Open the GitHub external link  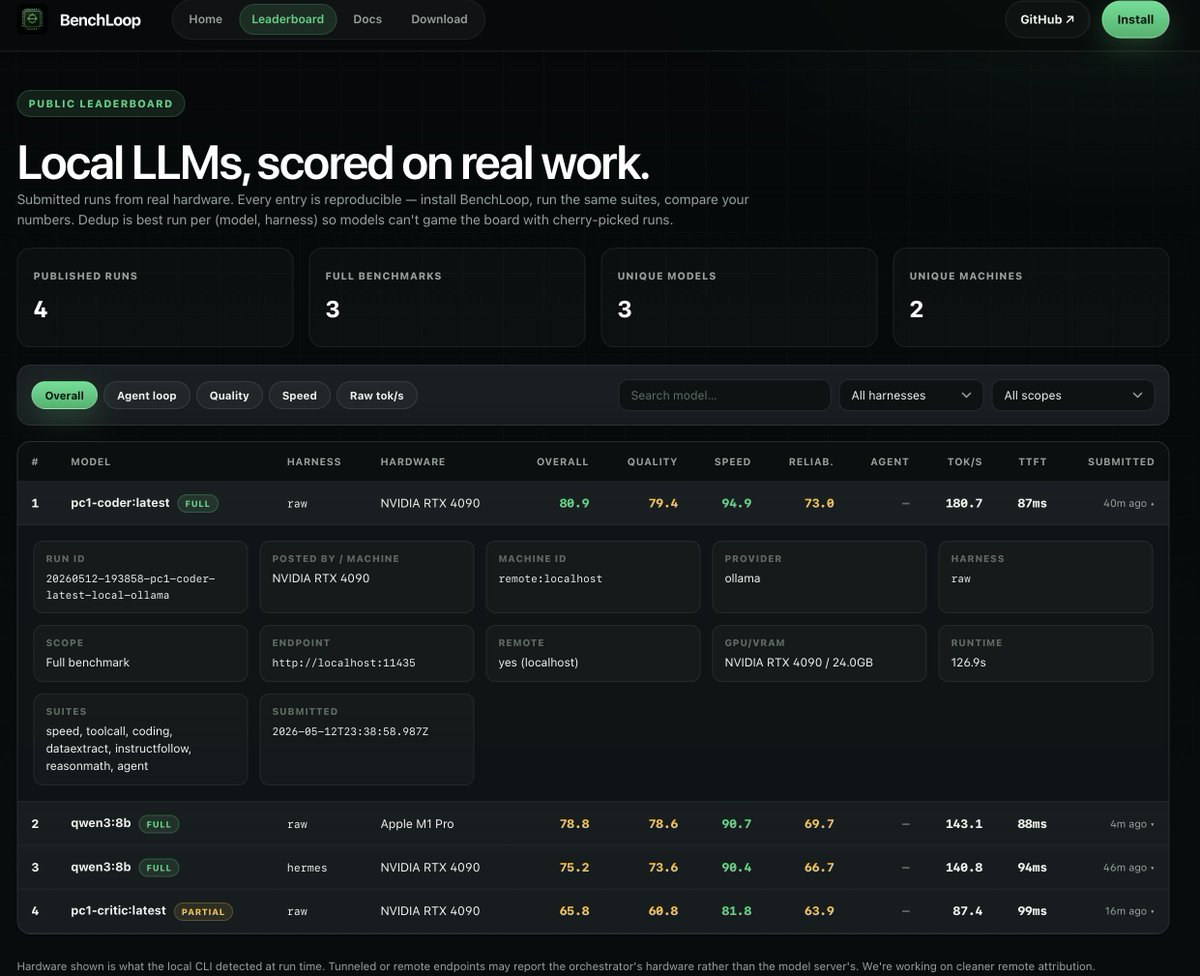click(x=1047, y=19)
